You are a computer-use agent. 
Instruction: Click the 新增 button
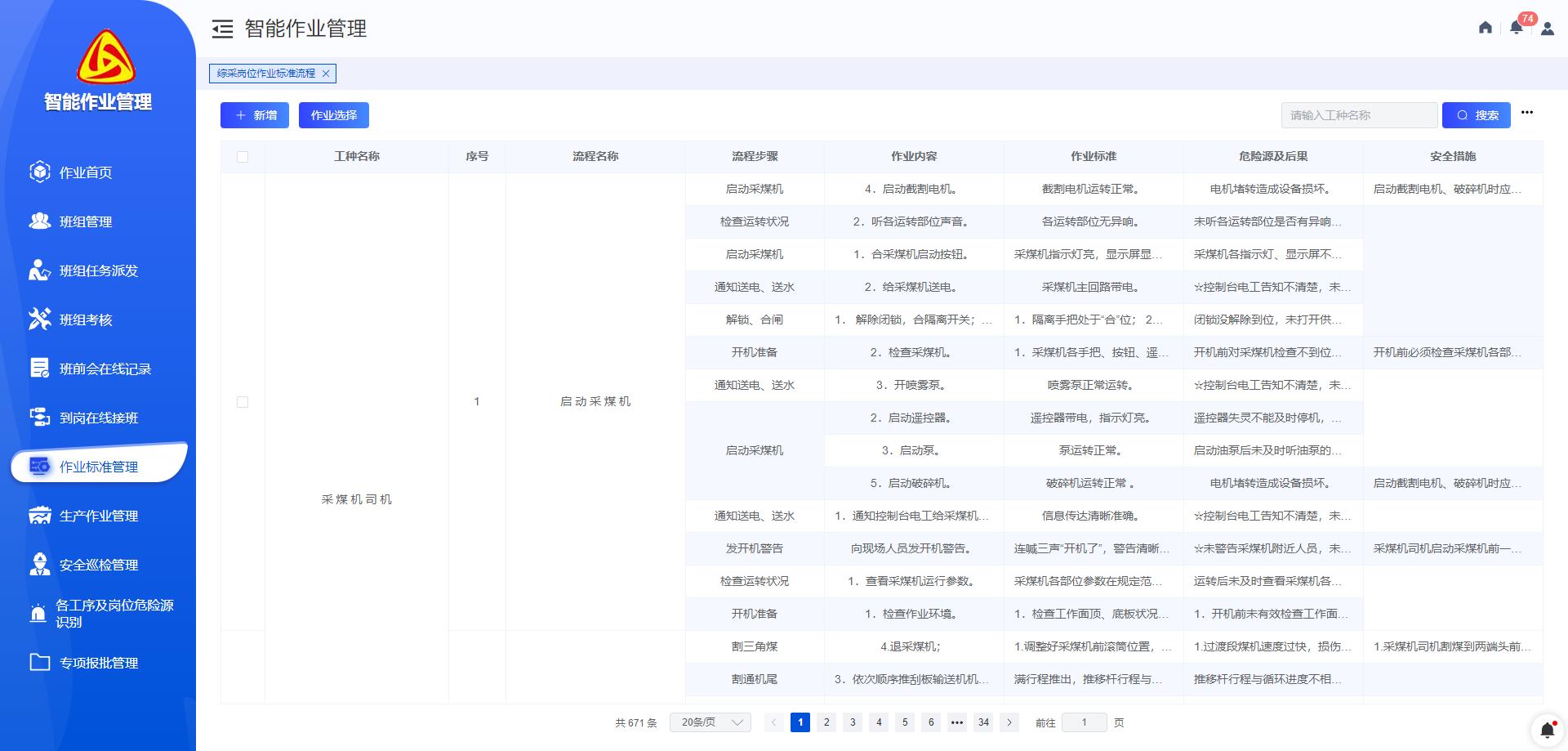255,115
